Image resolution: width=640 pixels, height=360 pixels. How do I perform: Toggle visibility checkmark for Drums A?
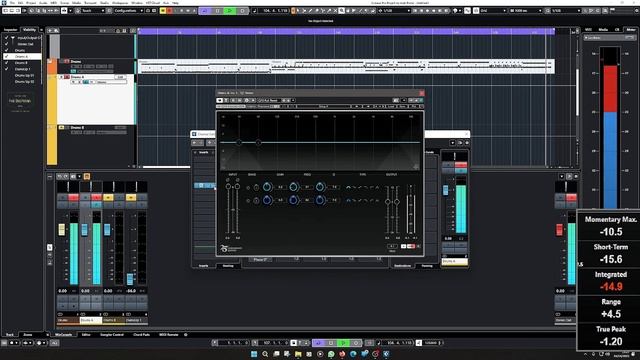(x=7, y=56)
